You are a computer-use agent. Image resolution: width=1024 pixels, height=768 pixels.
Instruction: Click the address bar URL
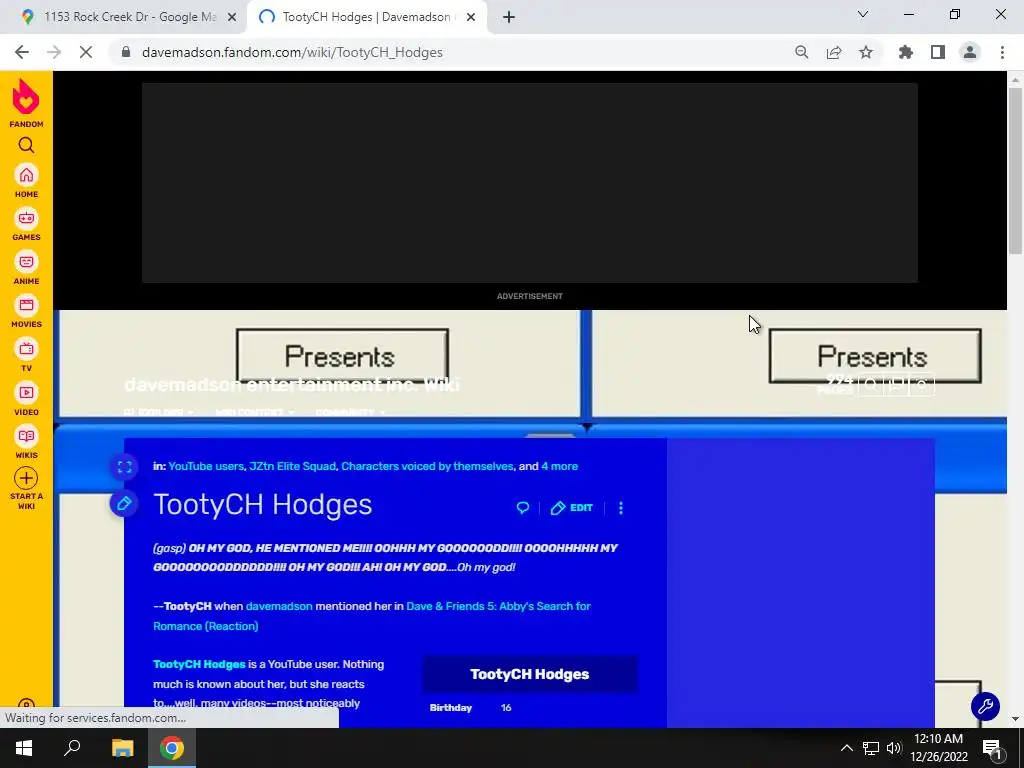pos(292,52)
